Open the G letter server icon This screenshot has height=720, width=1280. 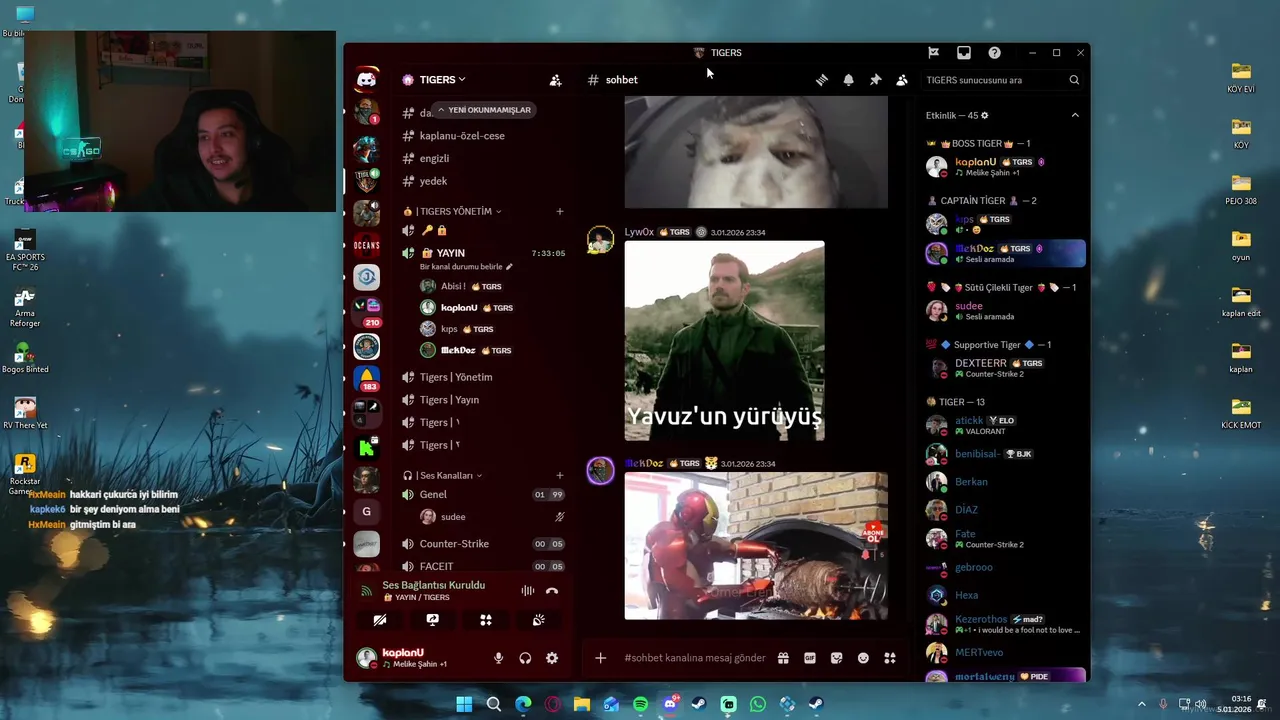pyautogui.click(x=367, y=512)
